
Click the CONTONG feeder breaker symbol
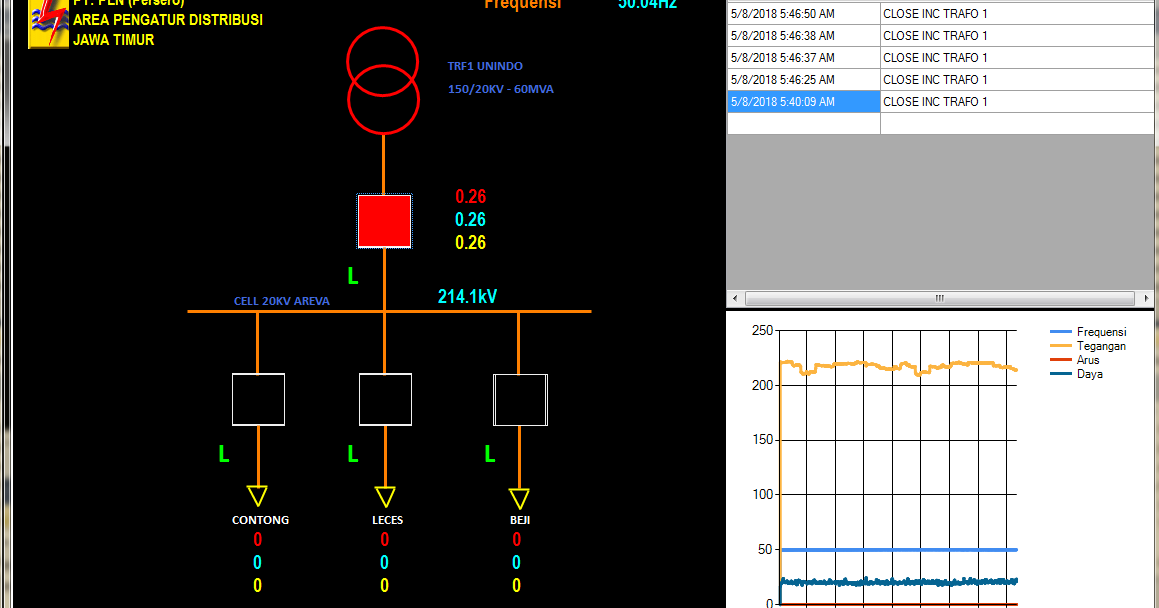coord(258,398)
